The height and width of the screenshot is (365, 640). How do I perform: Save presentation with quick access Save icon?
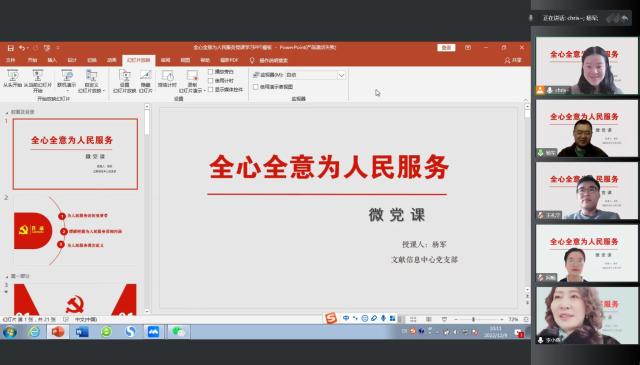coord(11,48)
